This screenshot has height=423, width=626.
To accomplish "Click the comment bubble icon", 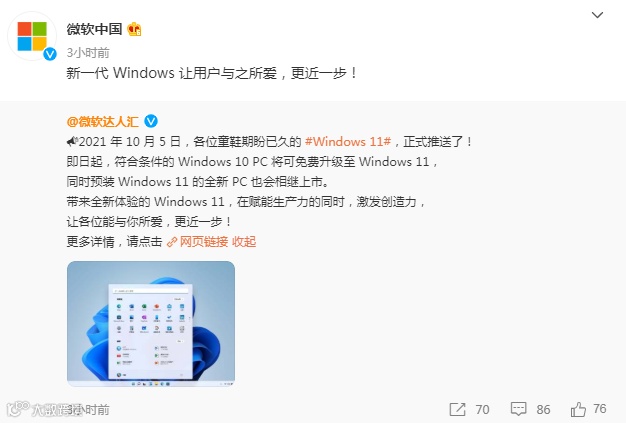I will [x=518, y=409].
